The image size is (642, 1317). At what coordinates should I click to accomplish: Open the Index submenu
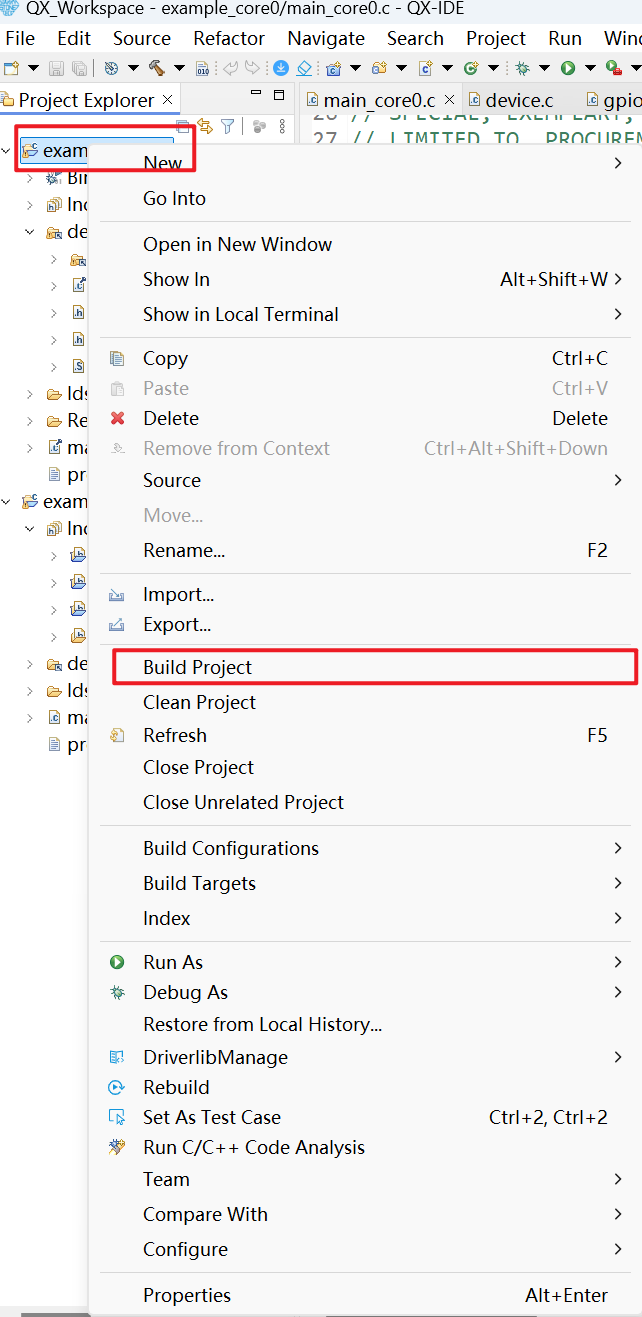366,918
